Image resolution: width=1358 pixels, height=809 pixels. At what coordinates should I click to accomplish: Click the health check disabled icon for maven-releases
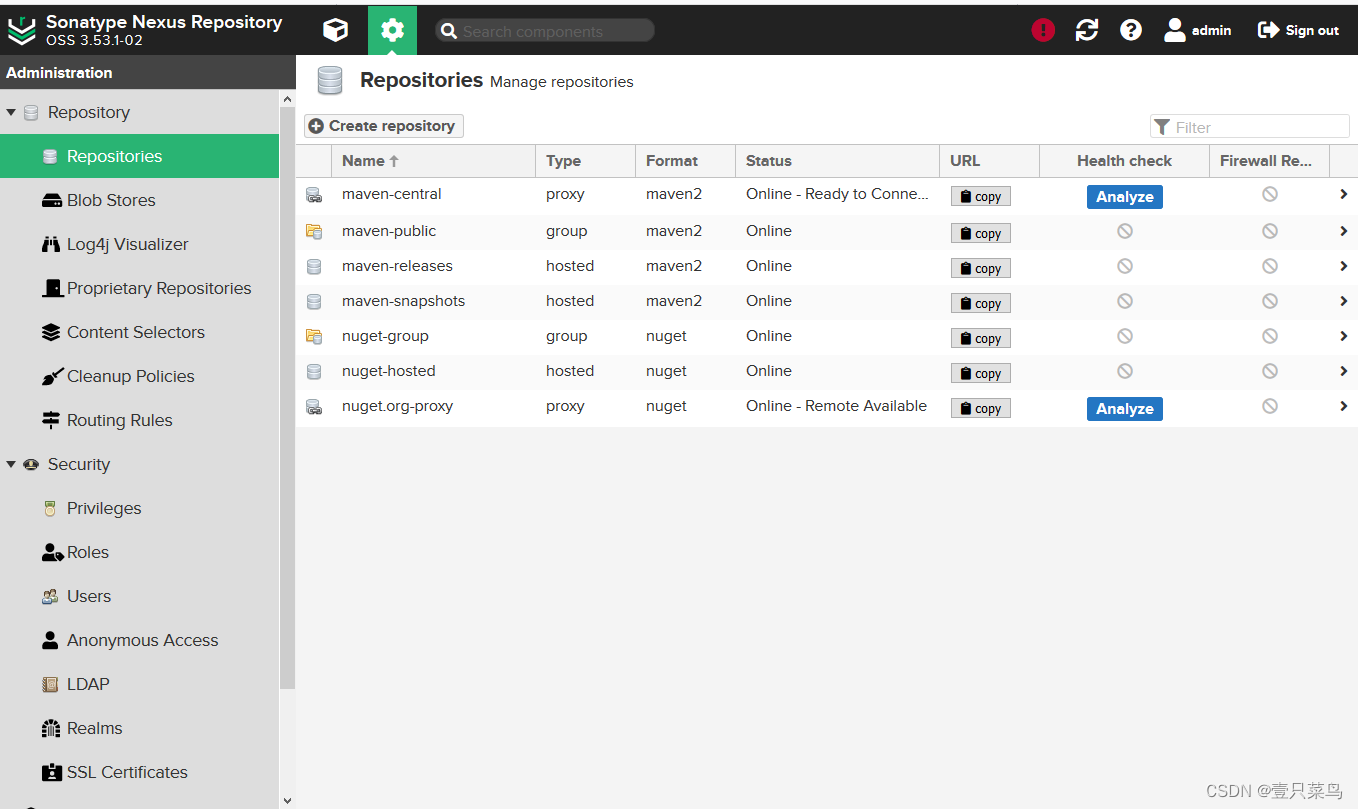tap(1125, 266)
